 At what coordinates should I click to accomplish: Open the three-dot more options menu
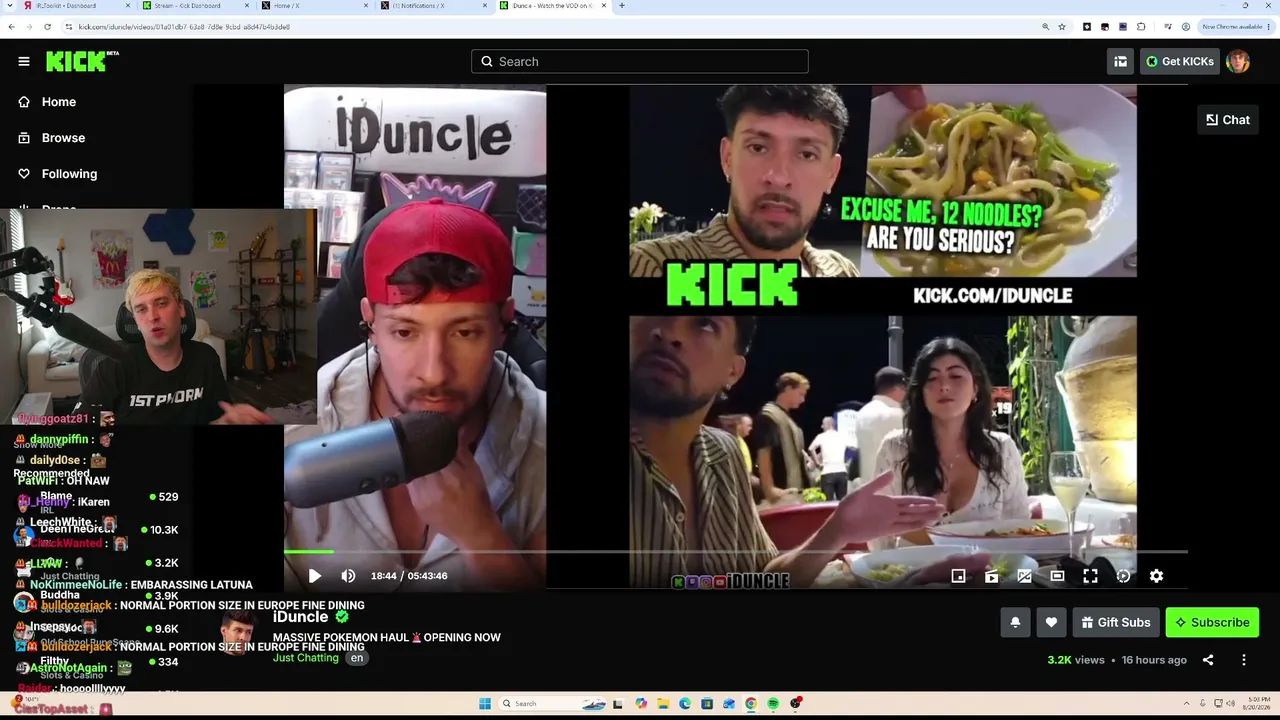pyautogui.click(x=1244, y=660)
